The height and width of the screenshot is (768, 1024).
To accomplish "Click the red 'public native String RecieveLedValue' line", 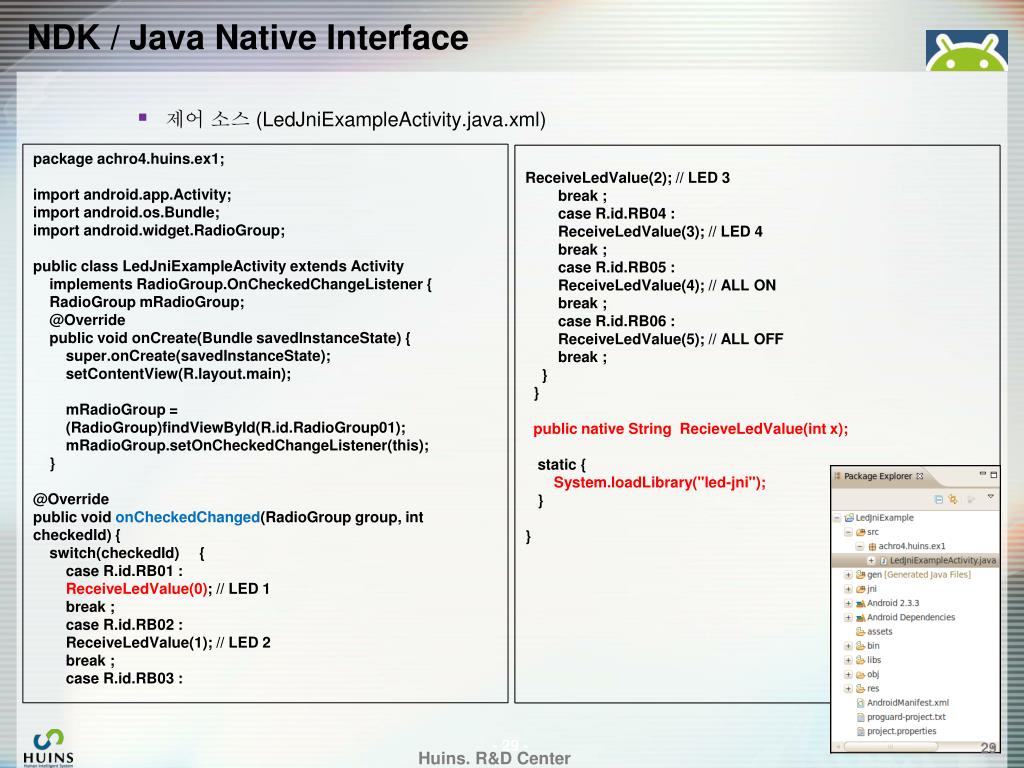I will point(690,429).
